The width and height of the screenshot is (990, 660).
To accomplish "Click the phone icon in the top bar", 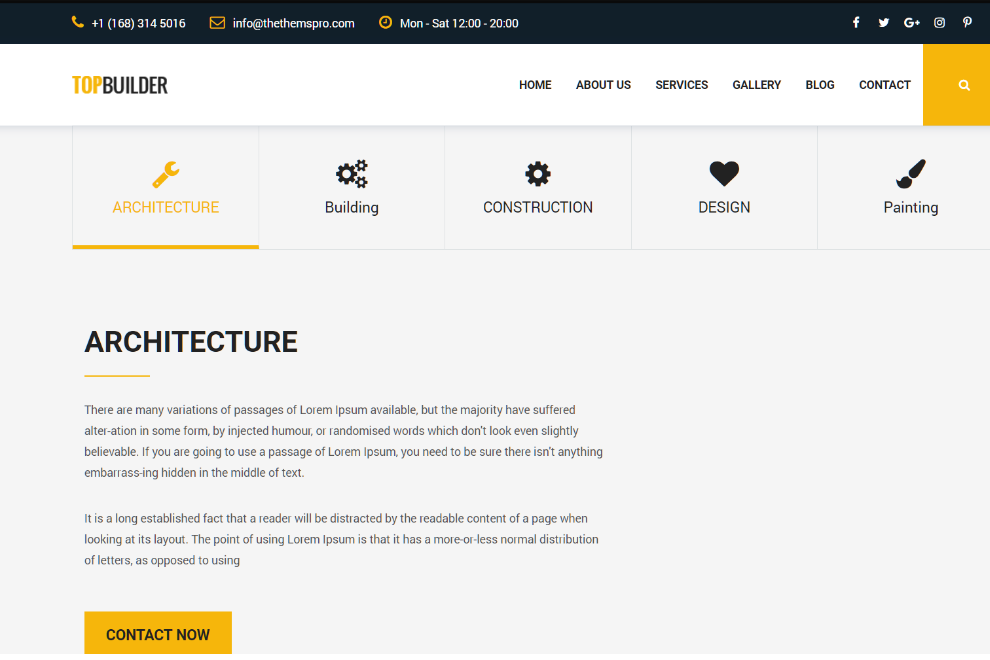I will point(78,23).
